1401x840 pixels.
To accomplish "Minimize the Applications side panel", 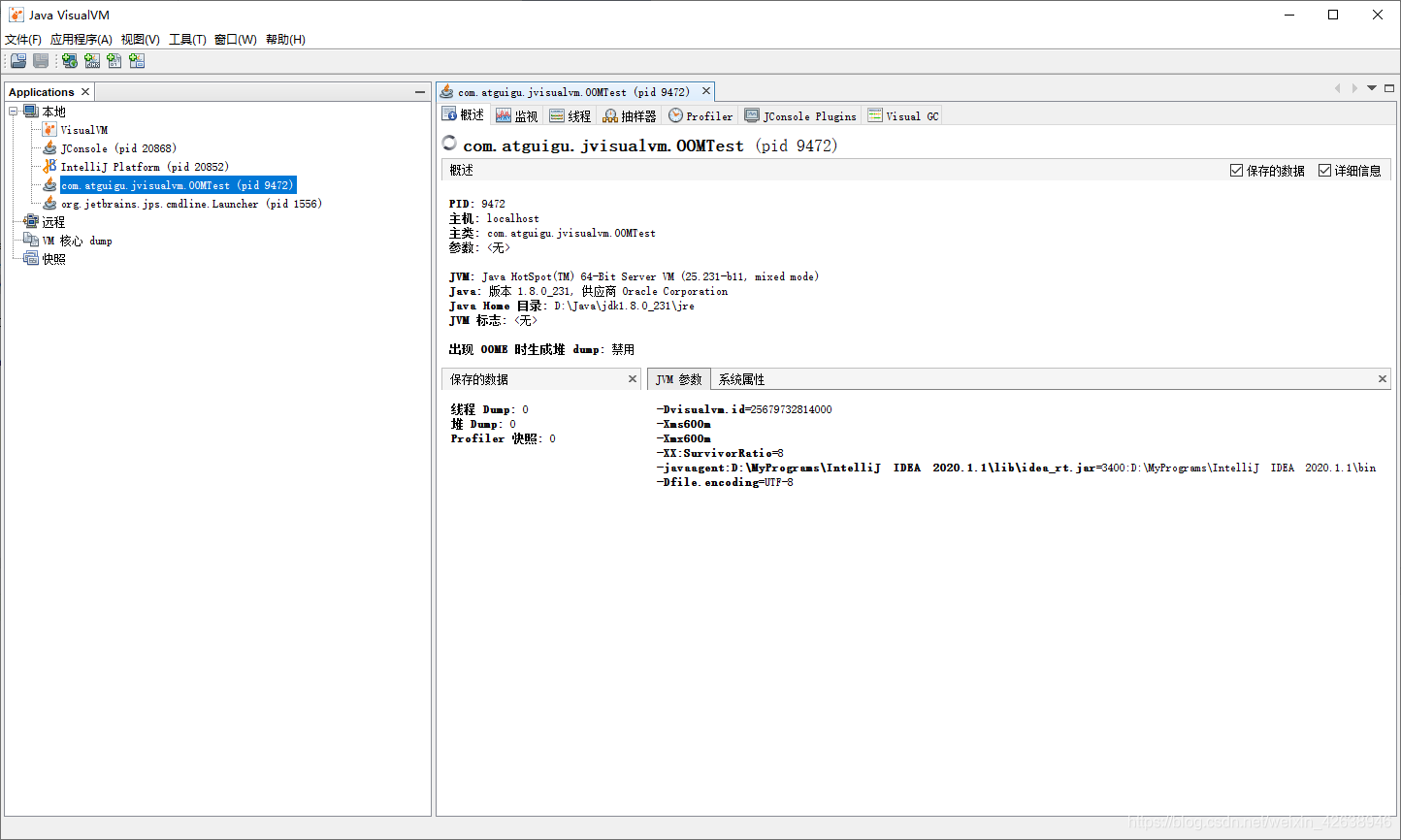I will pyautogui.click(x=420, y=92).
